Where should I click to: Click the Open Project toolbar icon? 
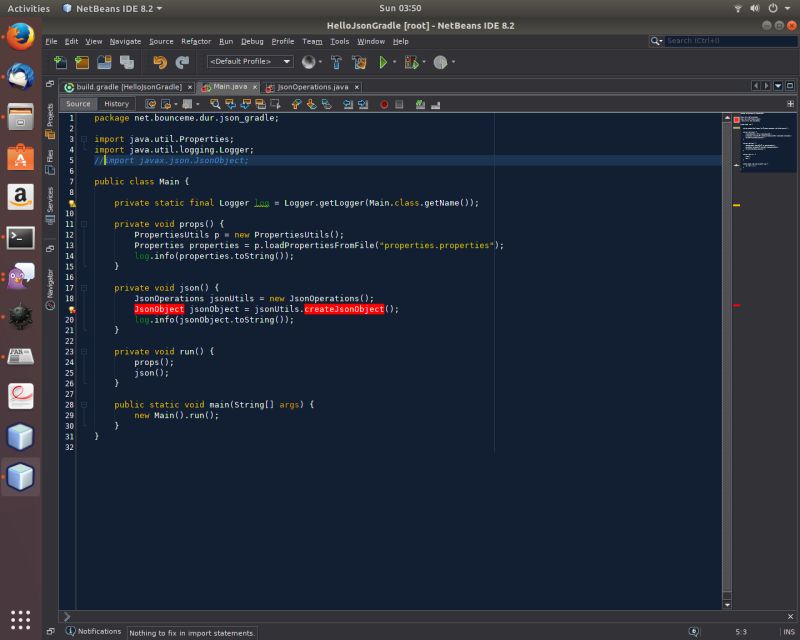coord(105,62)
